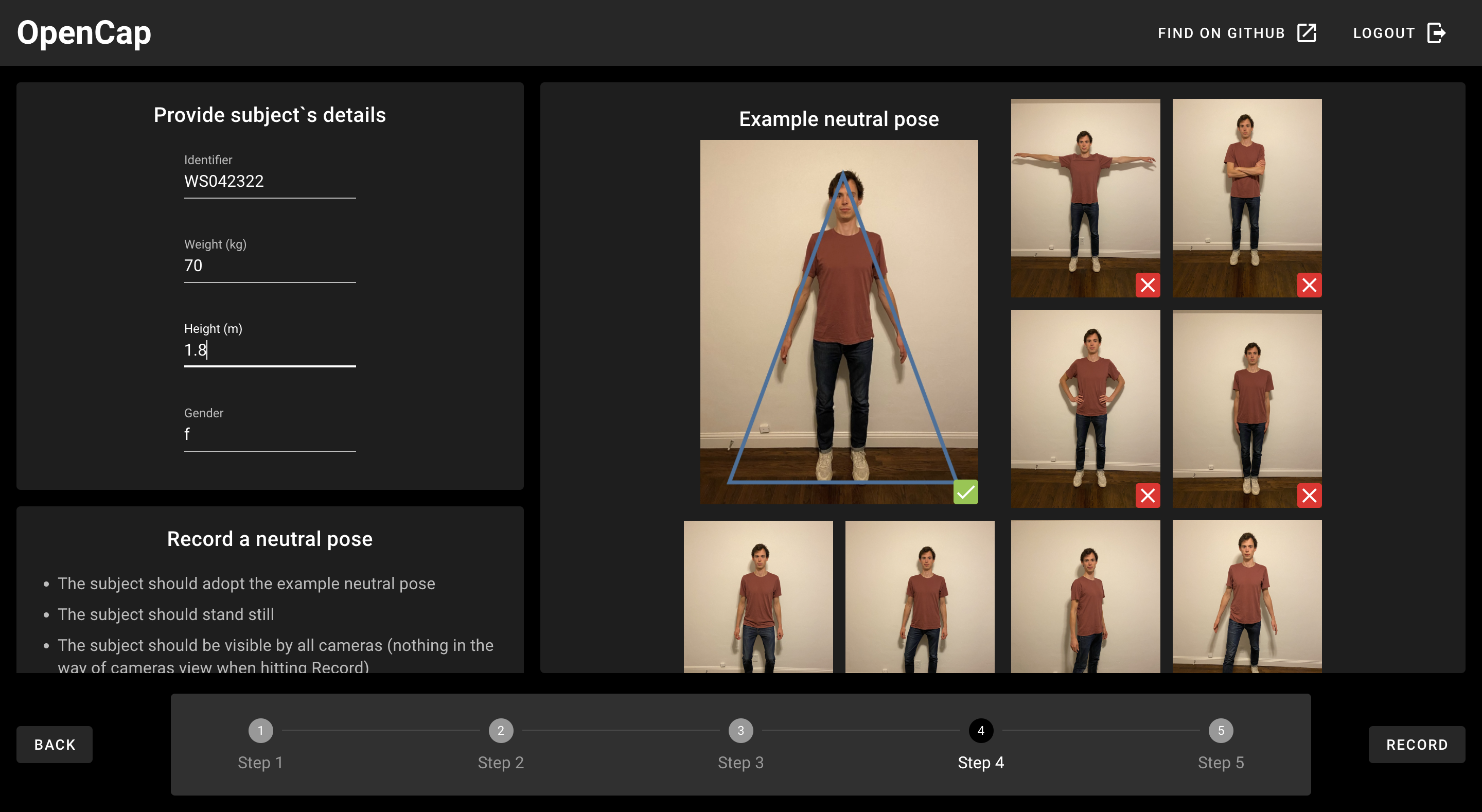
Task: Click the red X on the arms-at-sides photo
Action: click(x=1310, y=496)
